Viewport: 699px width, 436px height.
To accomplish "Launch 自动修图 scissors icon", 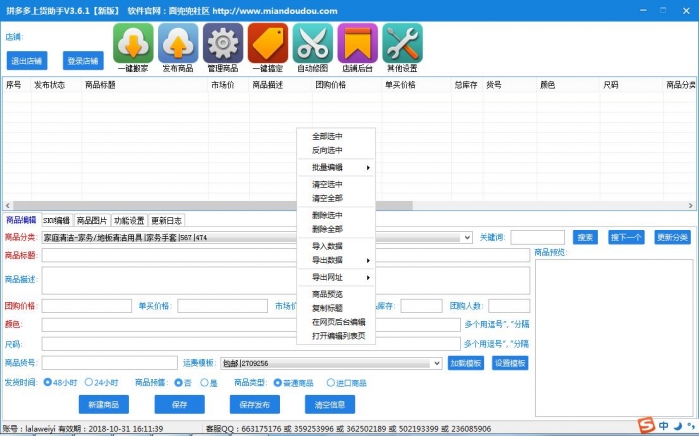I will [312, 43].
